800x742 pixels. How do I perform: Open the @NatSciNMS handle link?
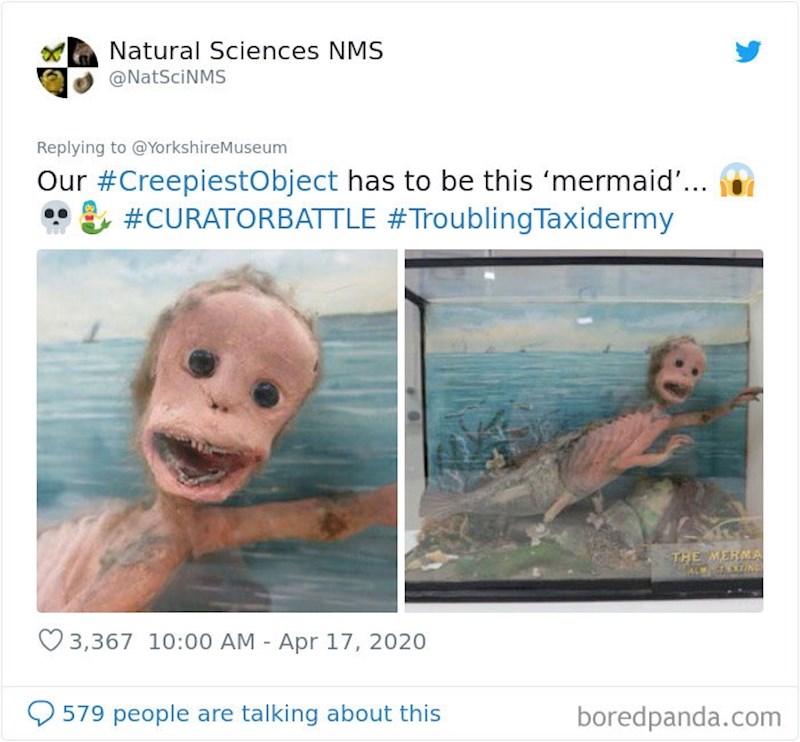coord(166,77)
